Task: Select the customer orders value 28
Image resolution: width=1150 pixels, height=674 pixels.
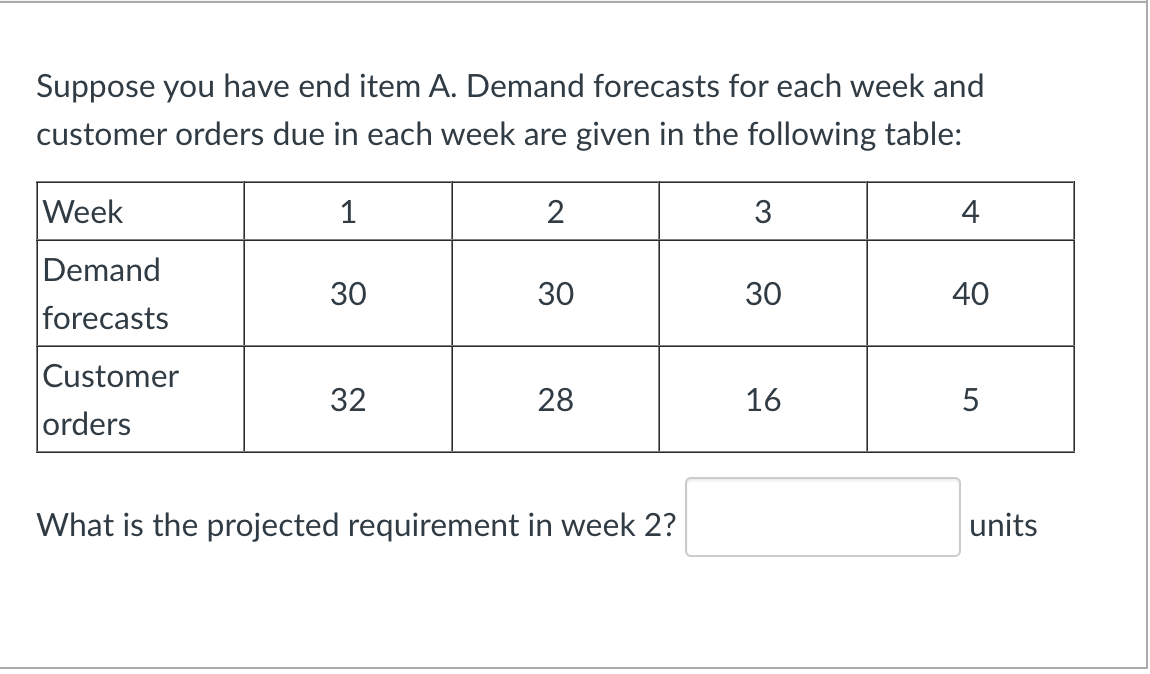Action: point(555,399)
